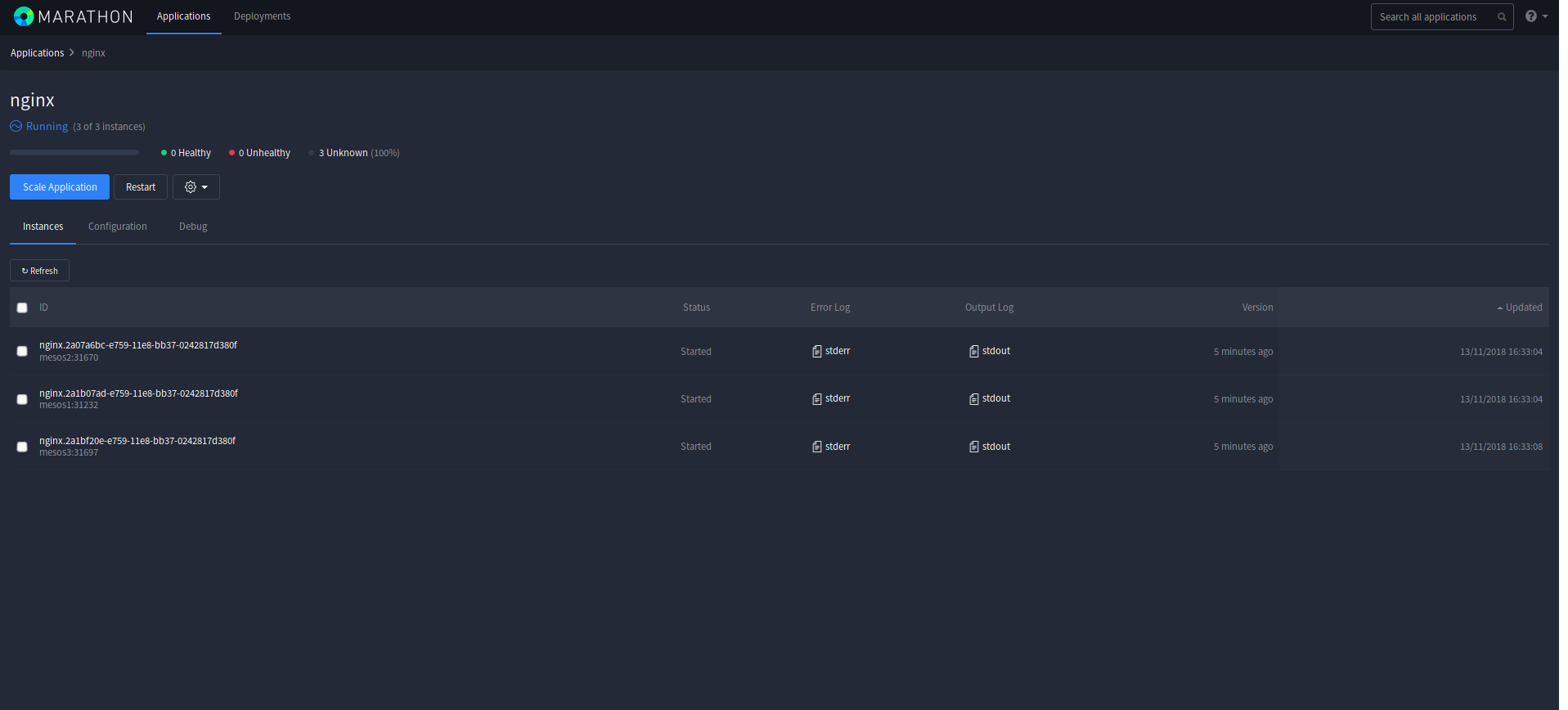Sort instances by Updated column
Screen dimensions: 1568x710
point(1520,308)
